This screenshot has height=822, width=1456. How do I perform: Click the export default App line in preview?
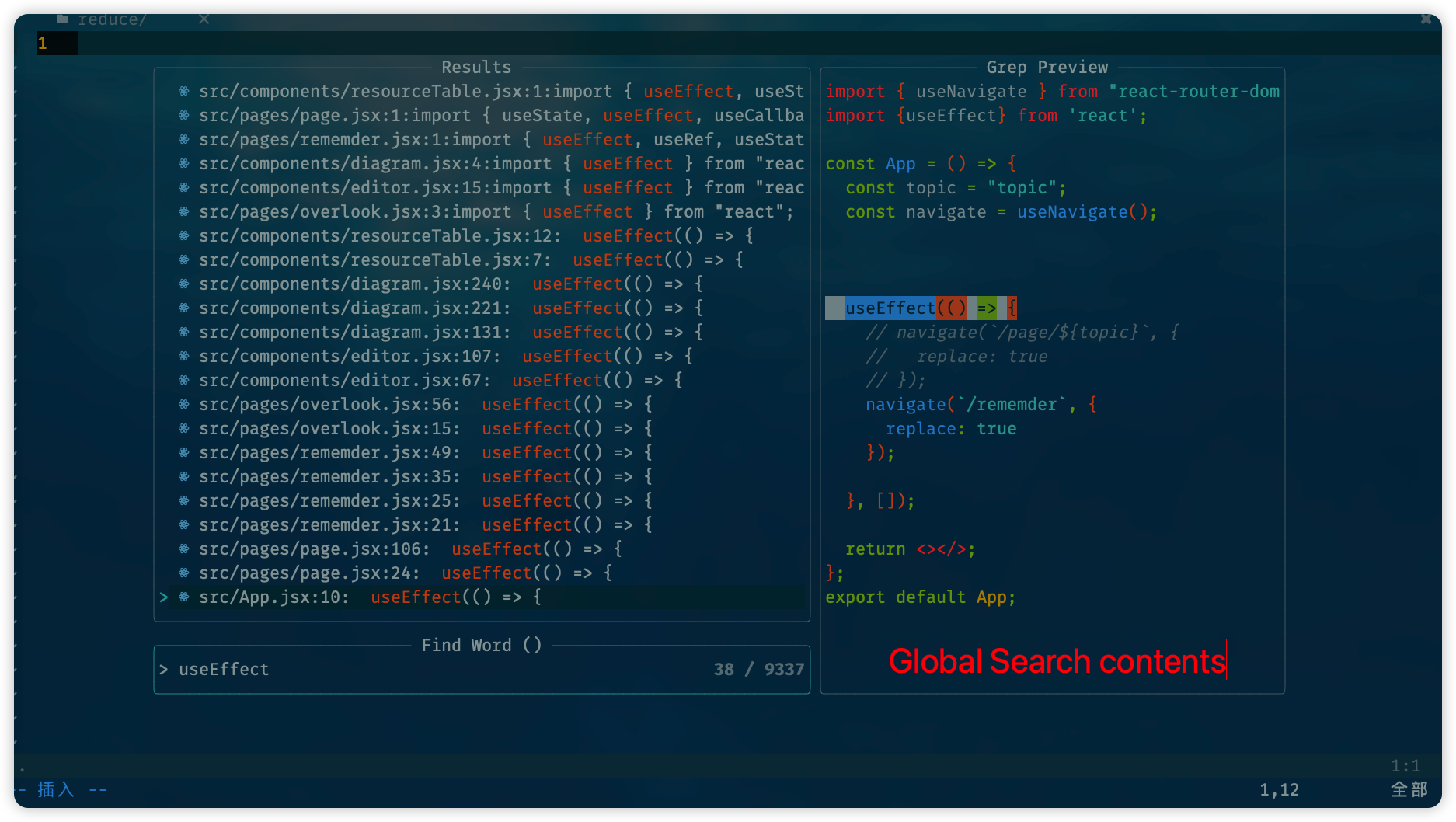[920, 597]
